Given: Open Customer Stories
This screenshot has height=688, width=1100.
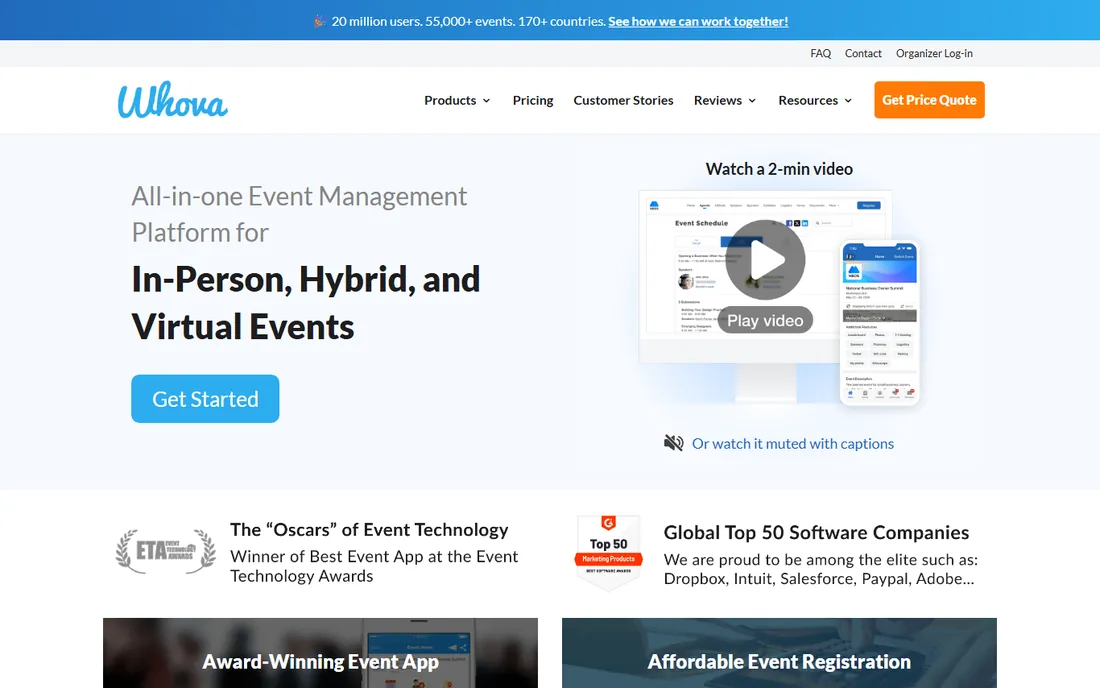Looking at the screenshot, I should click(x=623, y=100).
